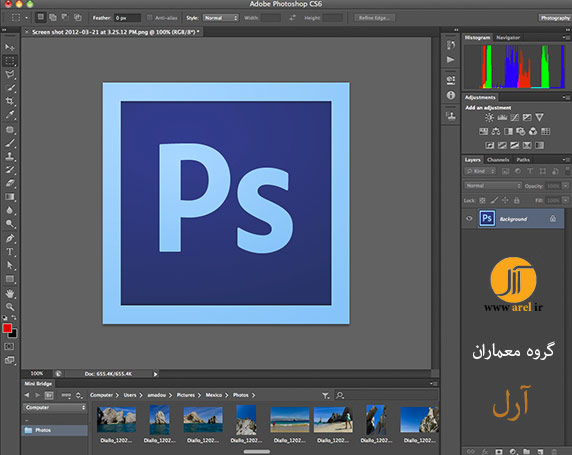Add a Levels adjustment
572x455 pixels.
point(502,117)
